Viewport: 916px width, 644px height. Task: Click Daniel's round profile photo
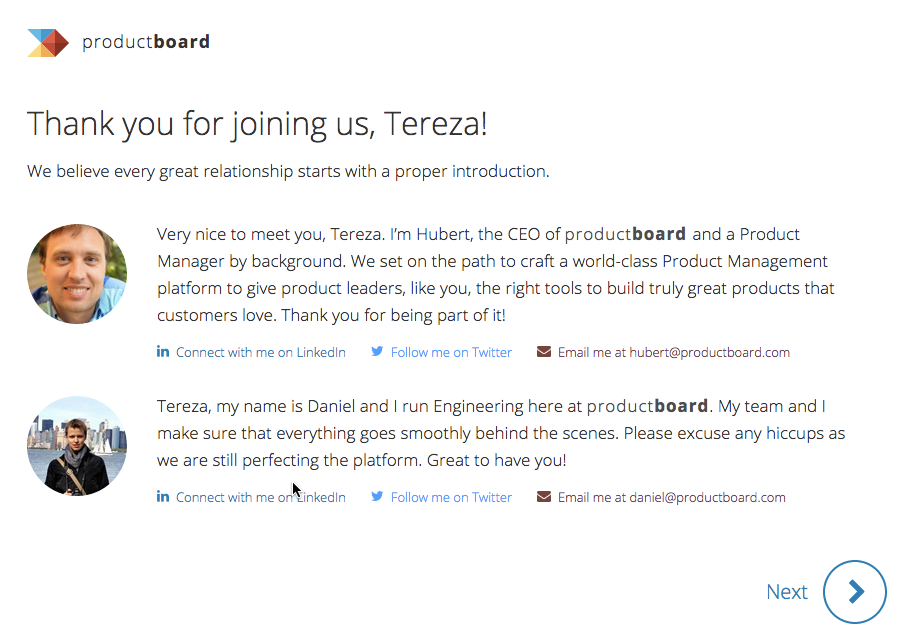pos(77,446)
